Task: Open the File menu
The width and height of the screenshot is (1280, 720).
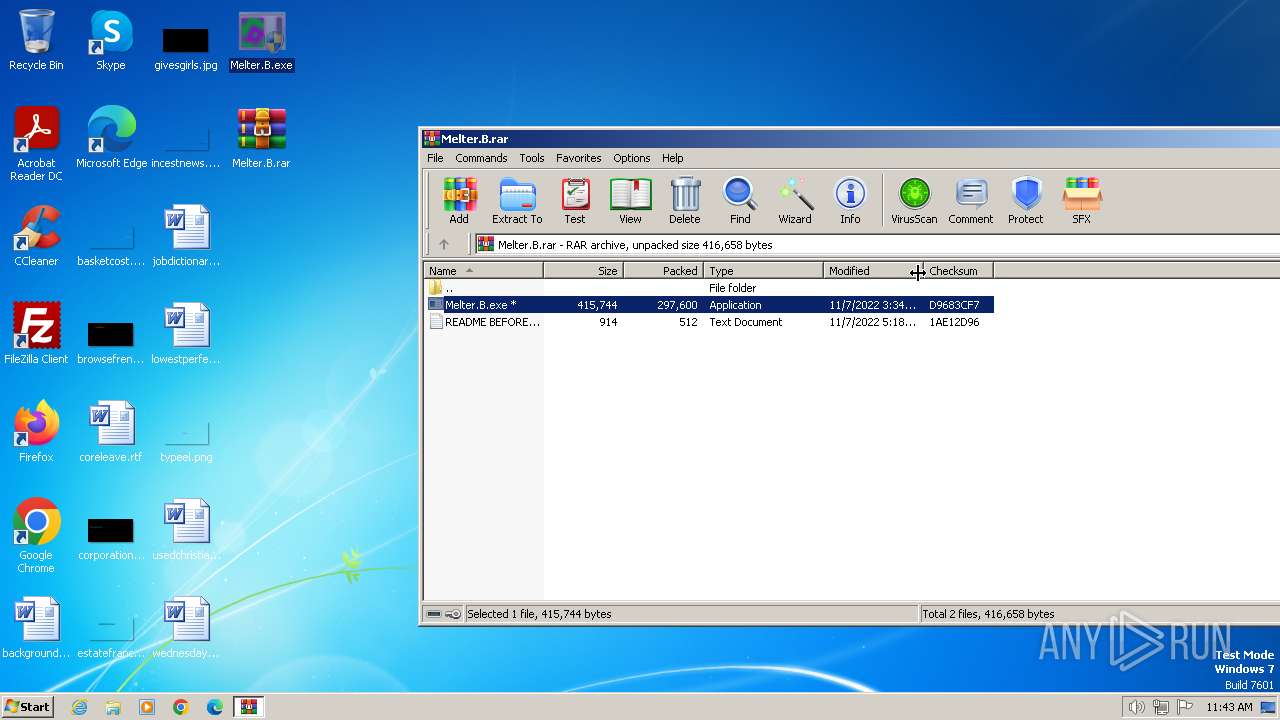Action: point(435,158)
